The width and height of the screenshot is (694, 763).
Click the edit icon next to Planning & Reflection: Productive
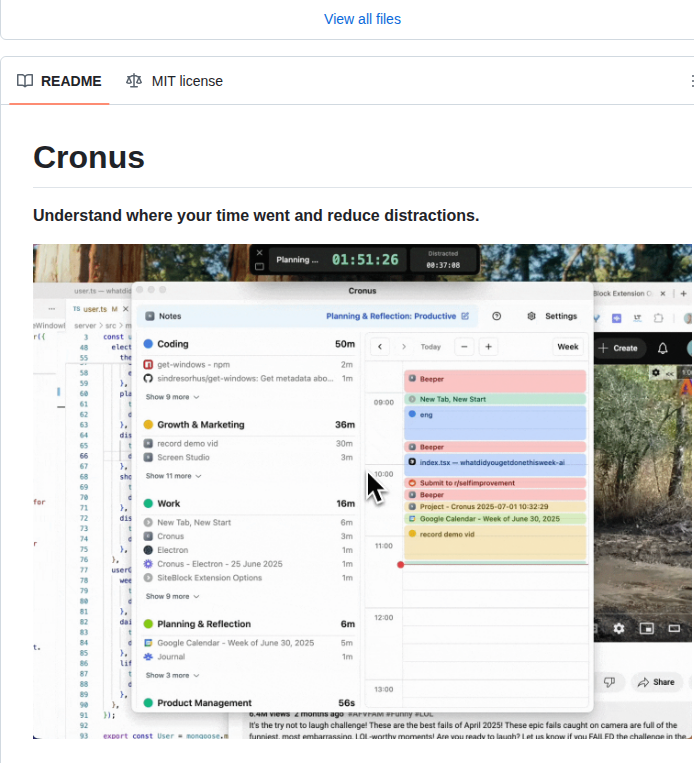click(x=465, y=316)
